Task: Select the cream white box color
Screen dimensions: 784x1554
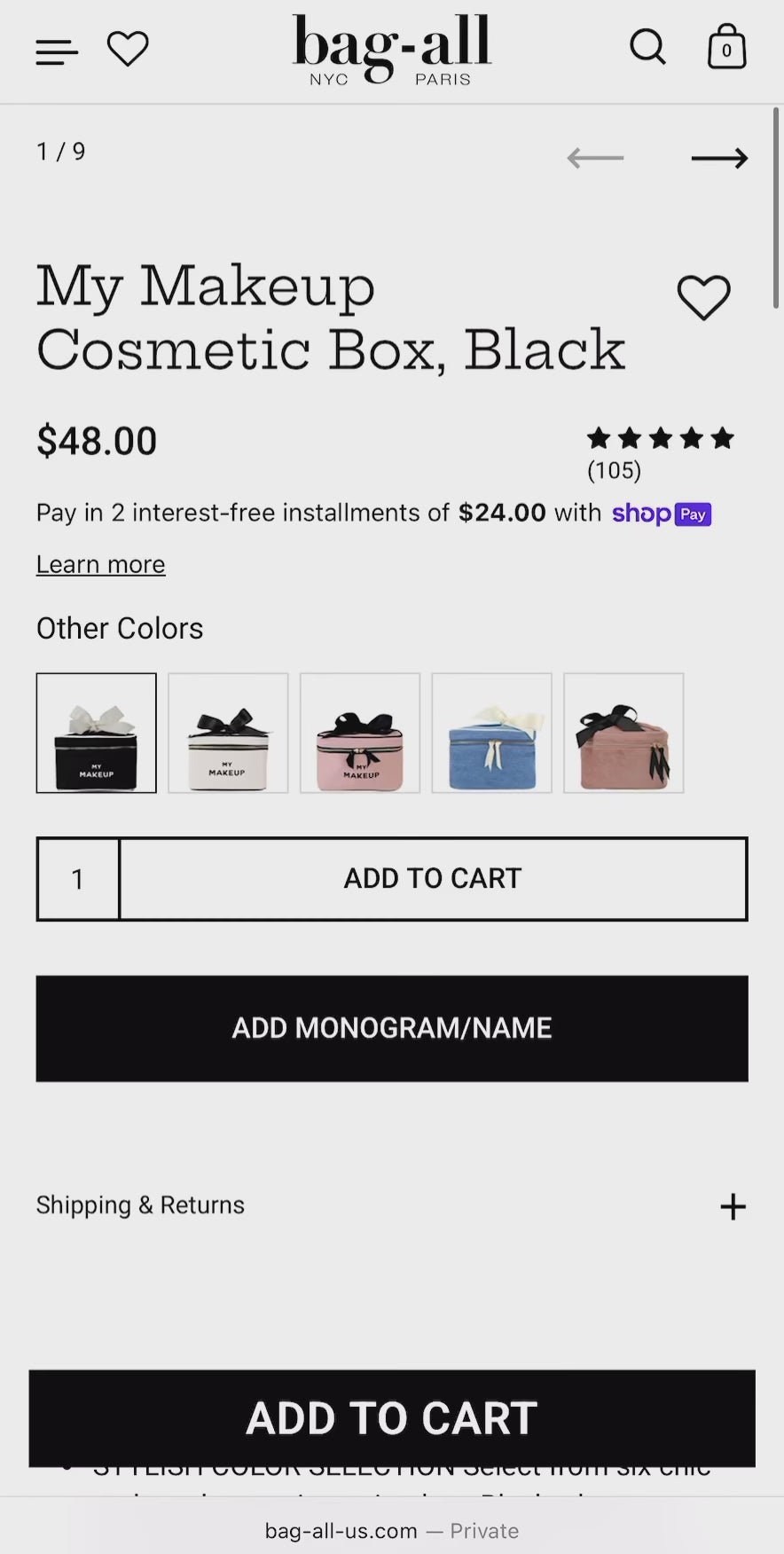Action: (228, 733)
